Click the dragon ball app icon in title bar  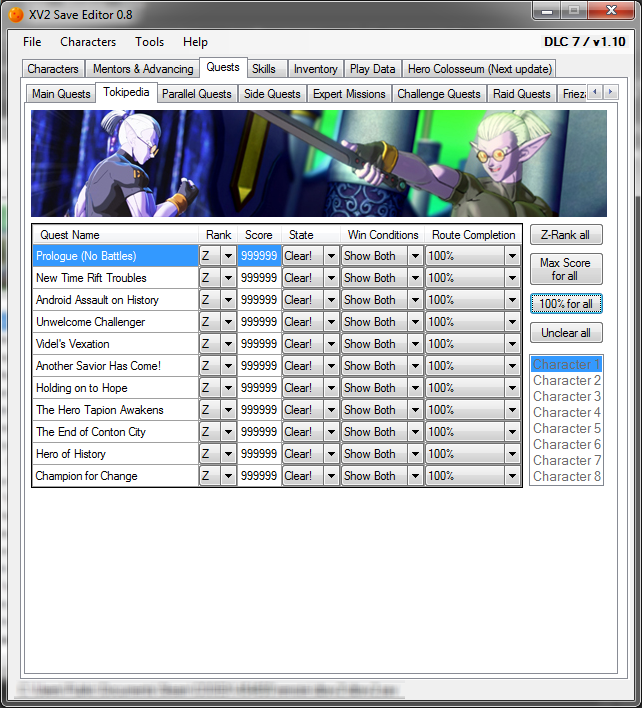[16, 15]
